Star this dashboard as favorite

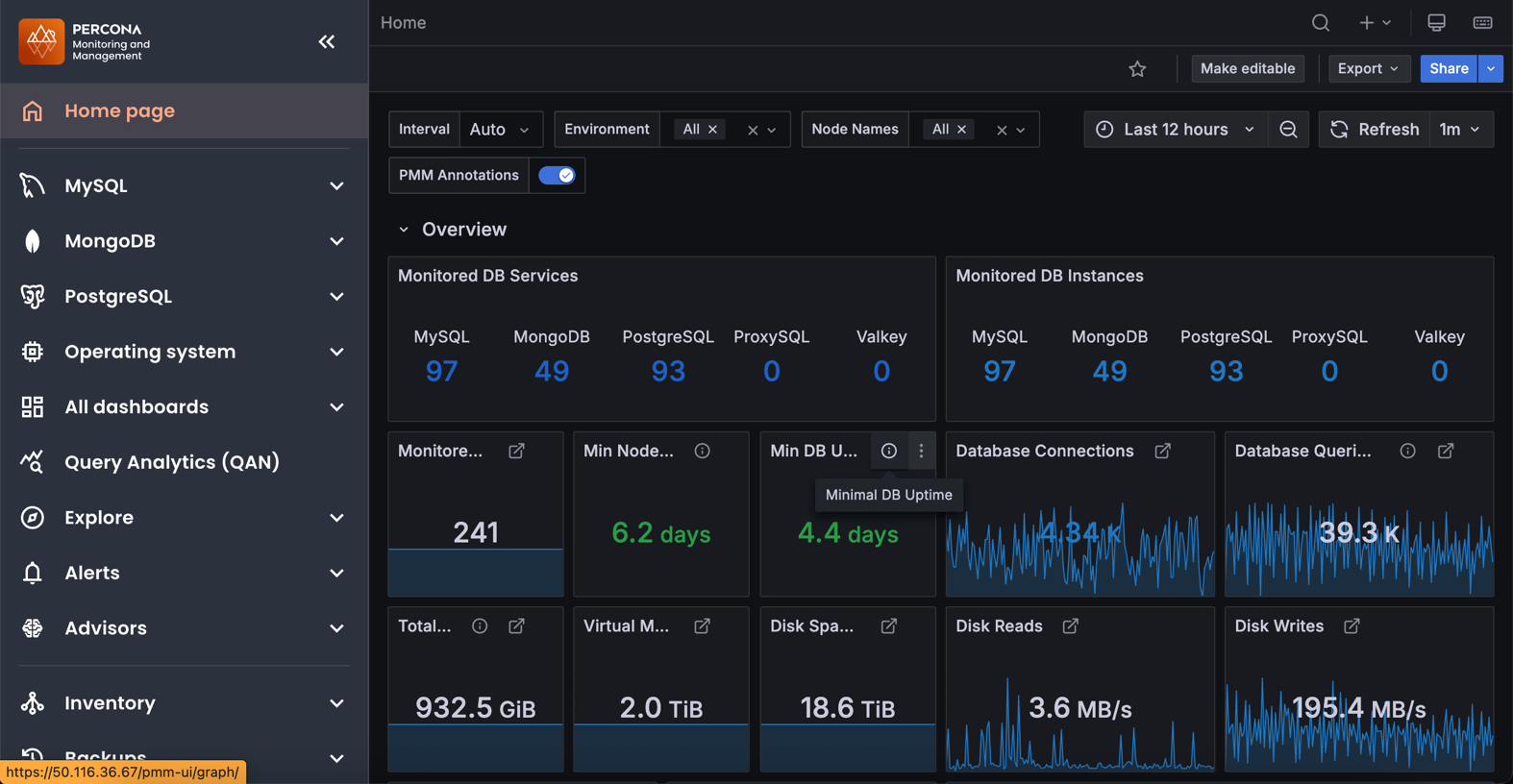pos(1137,69)
